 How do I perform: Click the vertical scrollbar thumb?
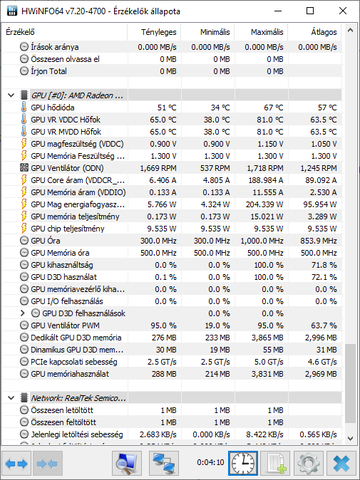350,384
